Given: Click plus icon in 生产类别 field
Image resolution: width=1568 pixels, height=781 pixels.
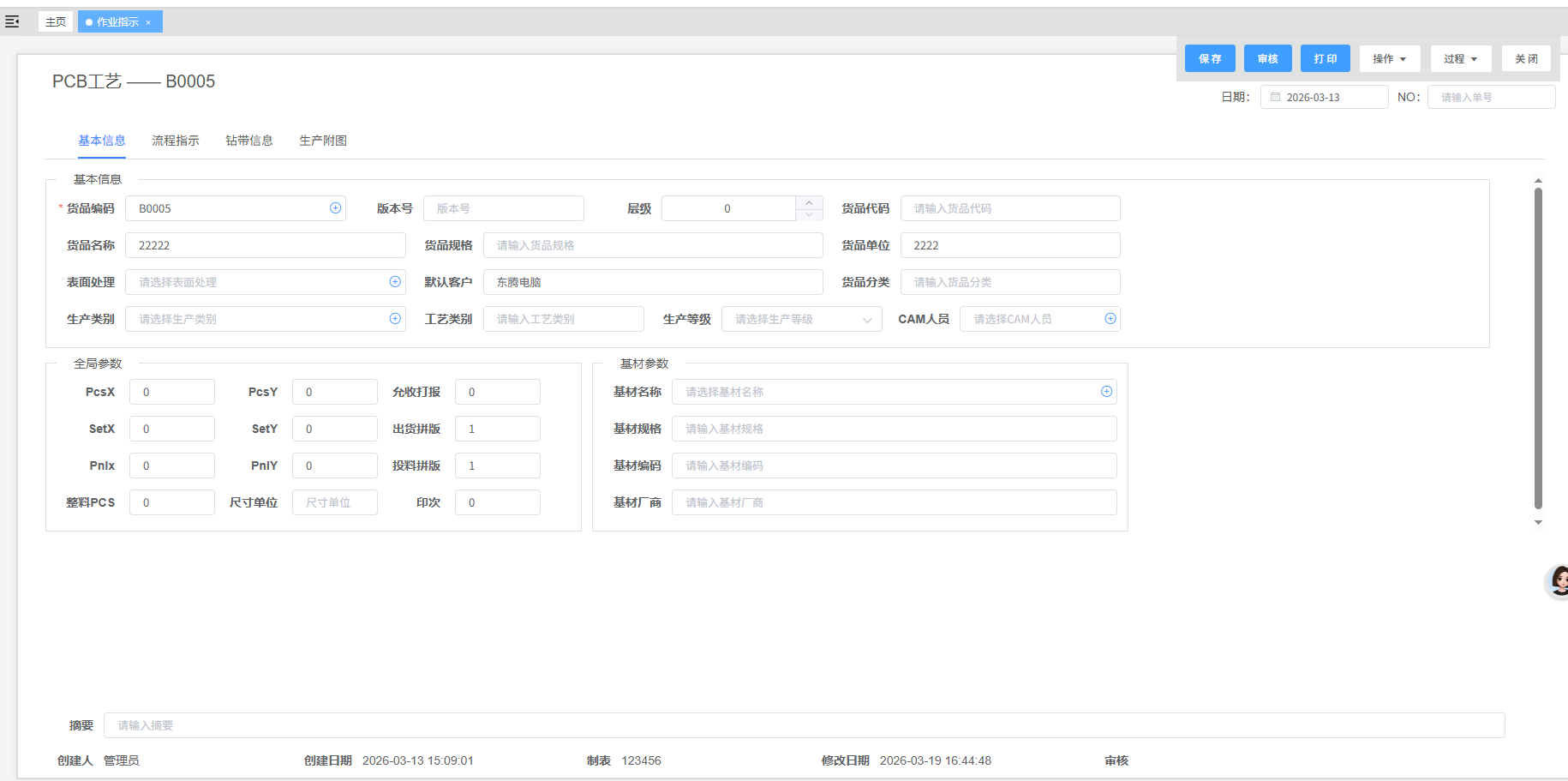Looking at the screenshot, I should (x=395, y=319).
